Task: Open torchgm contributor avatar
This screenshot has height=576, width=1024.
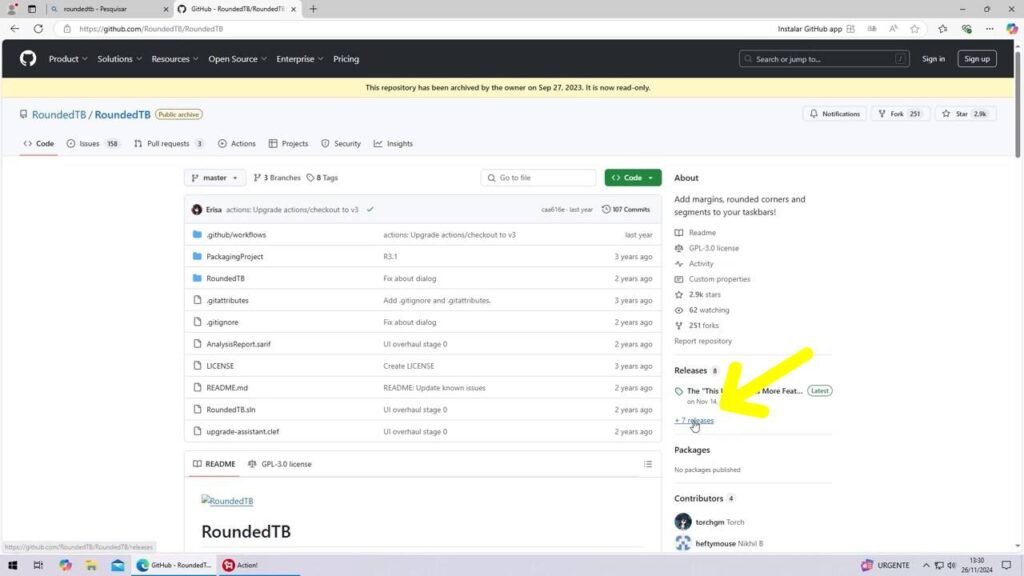Action: [682, 522]
